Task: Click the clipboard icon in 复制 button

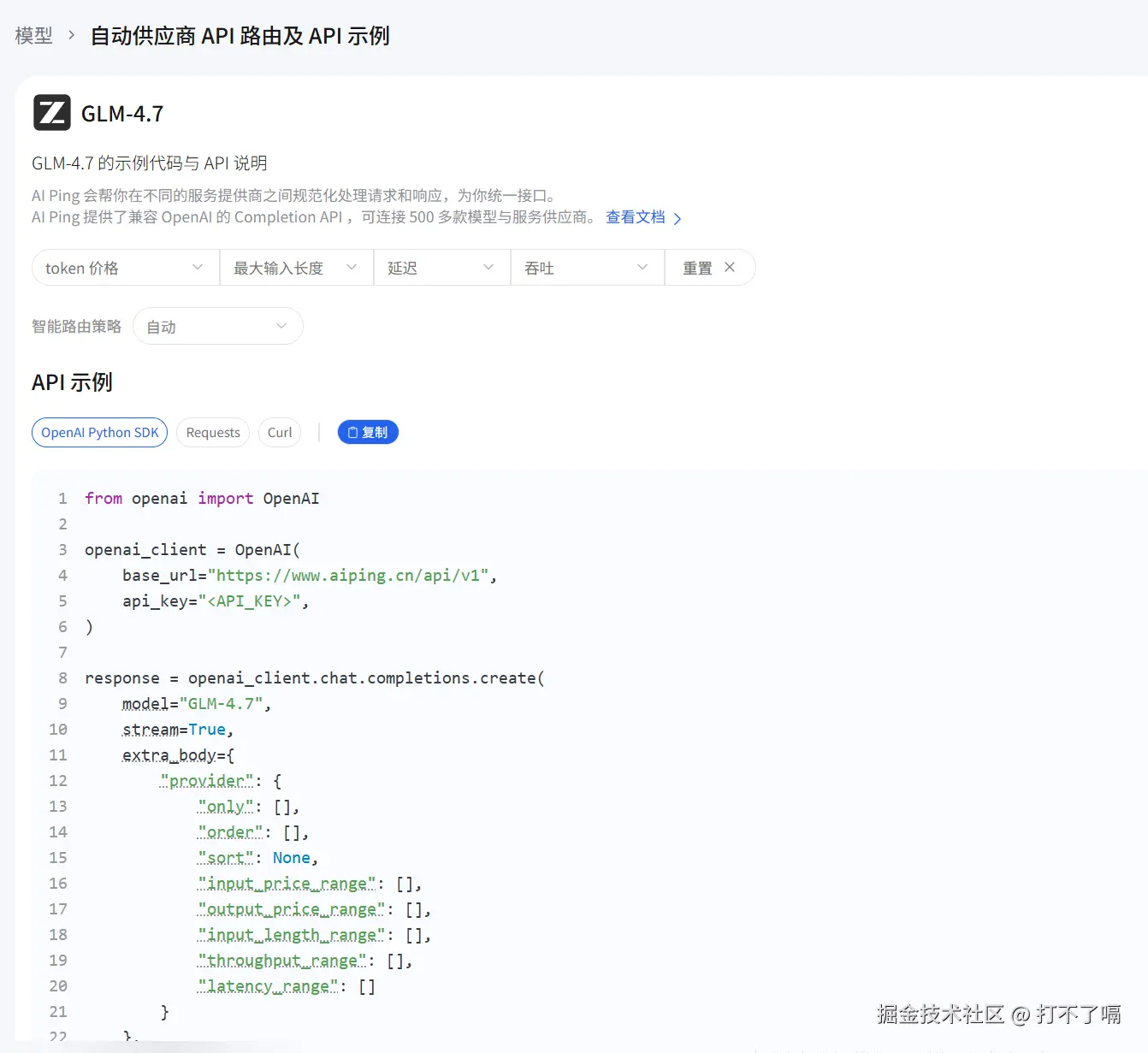Action: [x=352, y=432]
